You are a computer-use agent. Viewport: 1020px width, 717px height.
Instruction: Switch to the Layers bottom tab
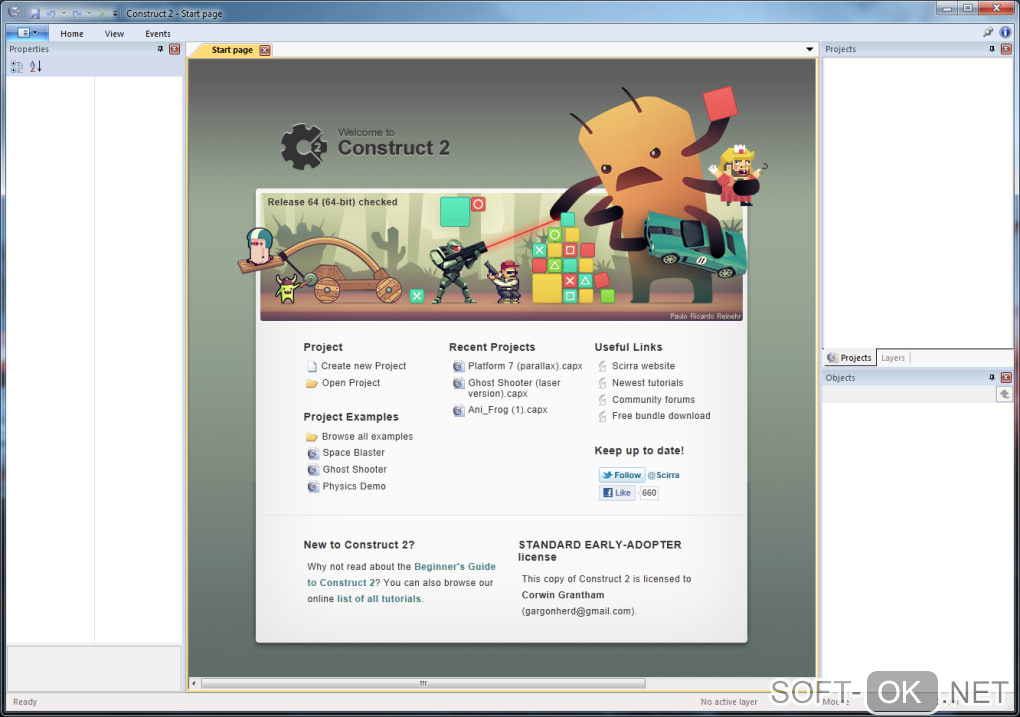point(893,358)
